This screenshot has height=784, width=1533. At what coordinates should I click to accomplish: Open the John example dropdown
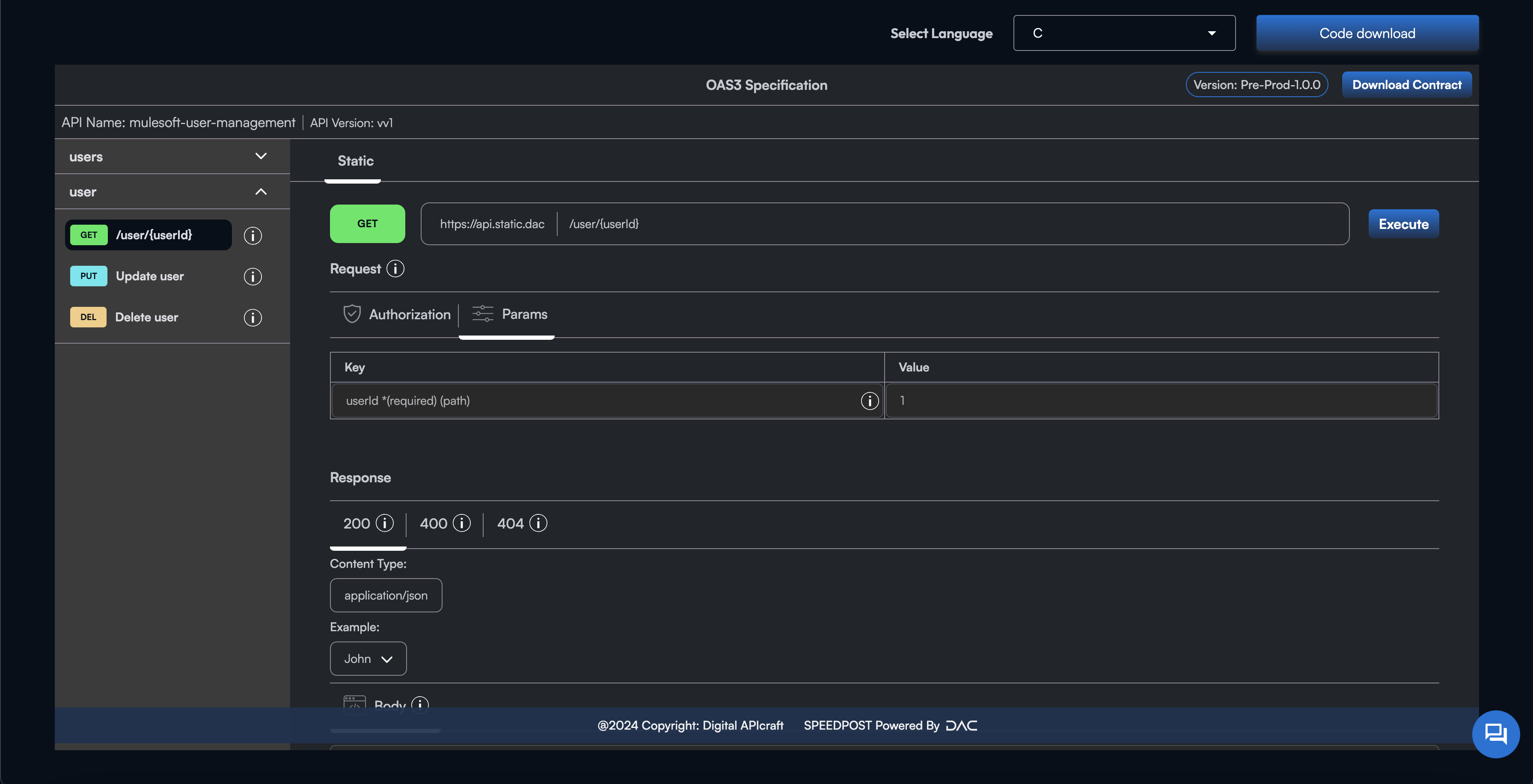(x=368, y=658)
